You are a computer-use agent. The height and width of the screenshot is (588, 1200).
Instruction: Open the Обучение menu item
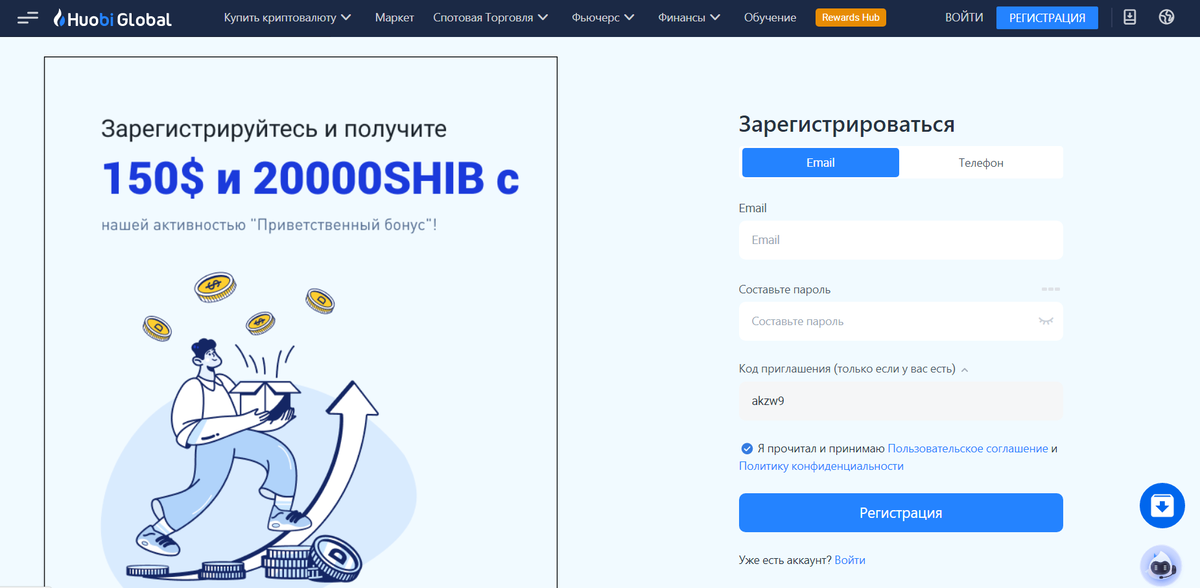(770, 18)
